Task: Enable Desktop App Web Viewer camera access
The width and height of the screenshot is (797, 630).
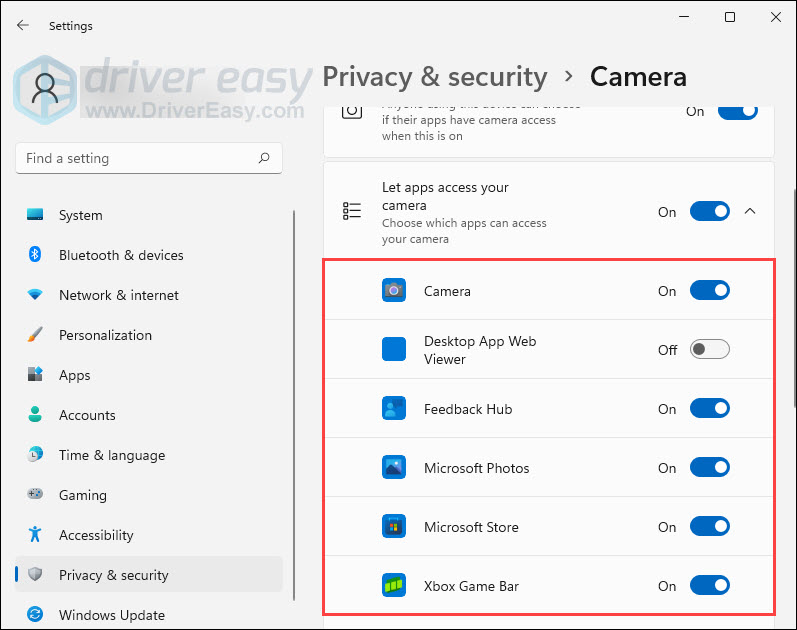Action: [x=709, y=350]
